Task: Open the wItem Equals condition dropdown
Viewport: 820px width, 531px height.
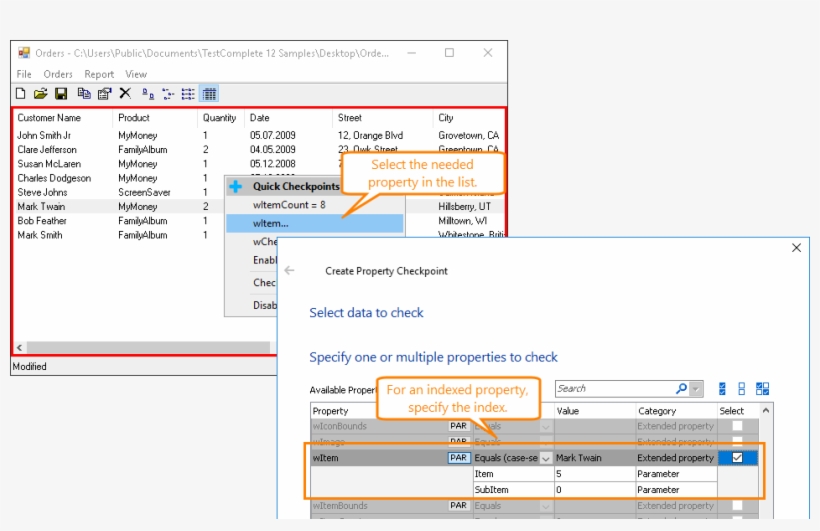Action: (546, 458)
